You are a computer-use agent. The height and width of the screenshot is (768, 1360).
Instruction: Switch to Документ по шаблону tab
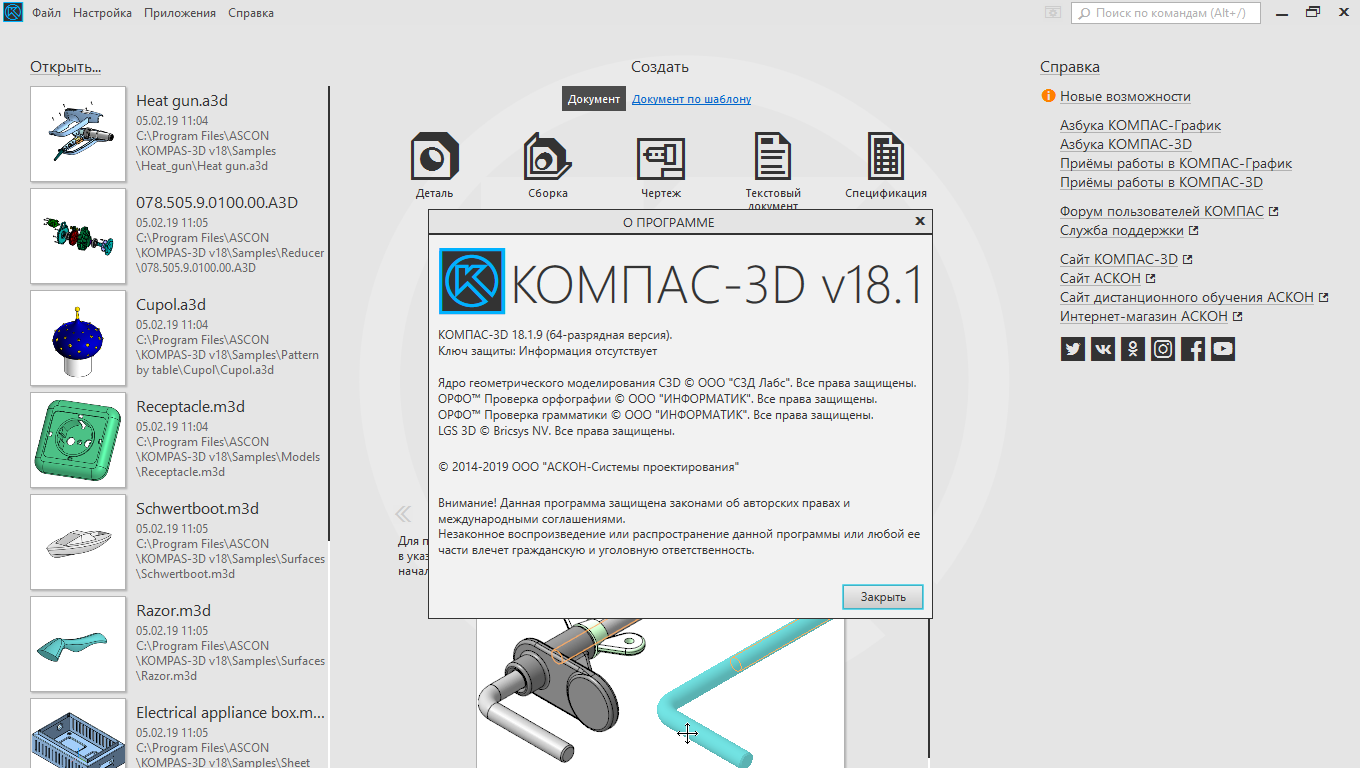[691, 99]
